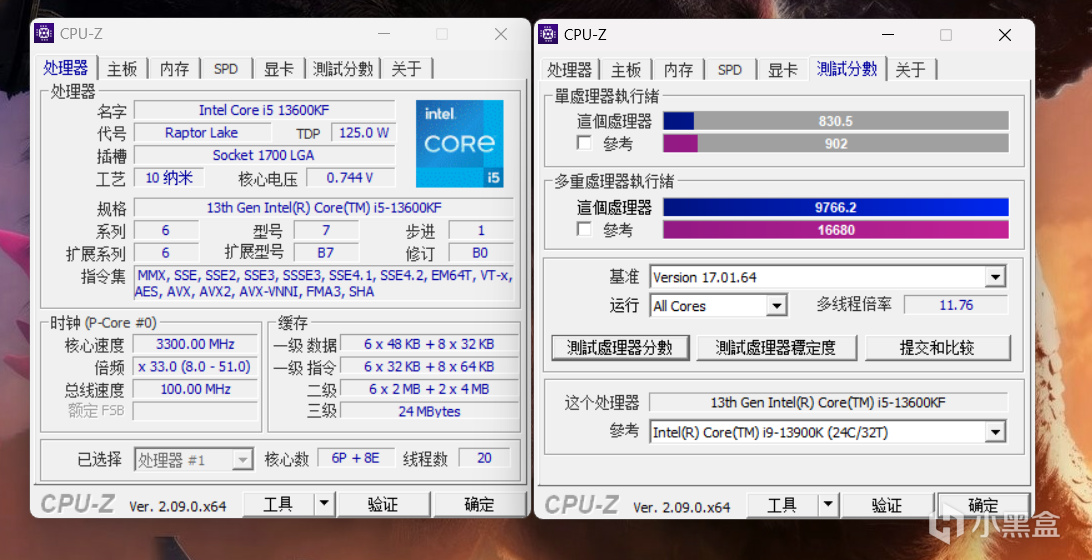Open SPD tab in the left CPU-Z window
The image size is (1092, 560).
[226, 68]
